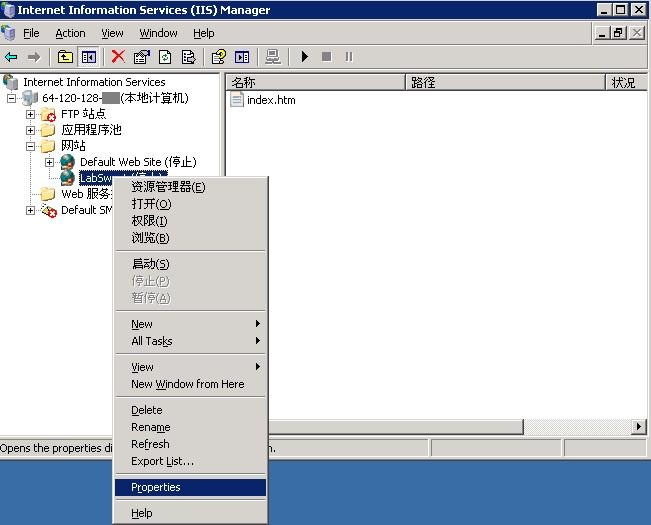Open the New submenu in context menu

pyautogui.click(x=191, y=324)
